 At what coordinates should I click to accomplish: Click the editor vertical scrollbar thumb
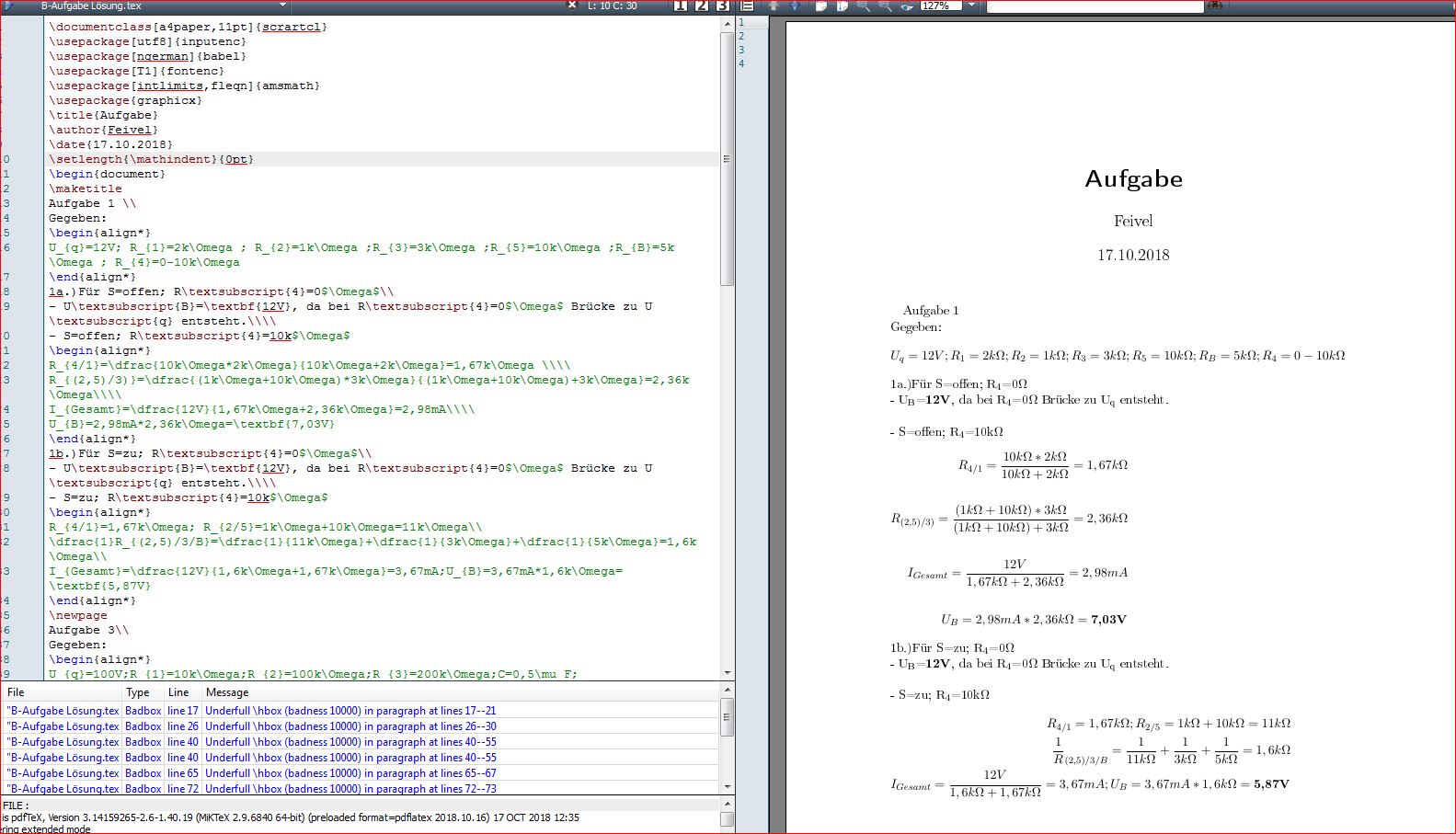(727, 158)
